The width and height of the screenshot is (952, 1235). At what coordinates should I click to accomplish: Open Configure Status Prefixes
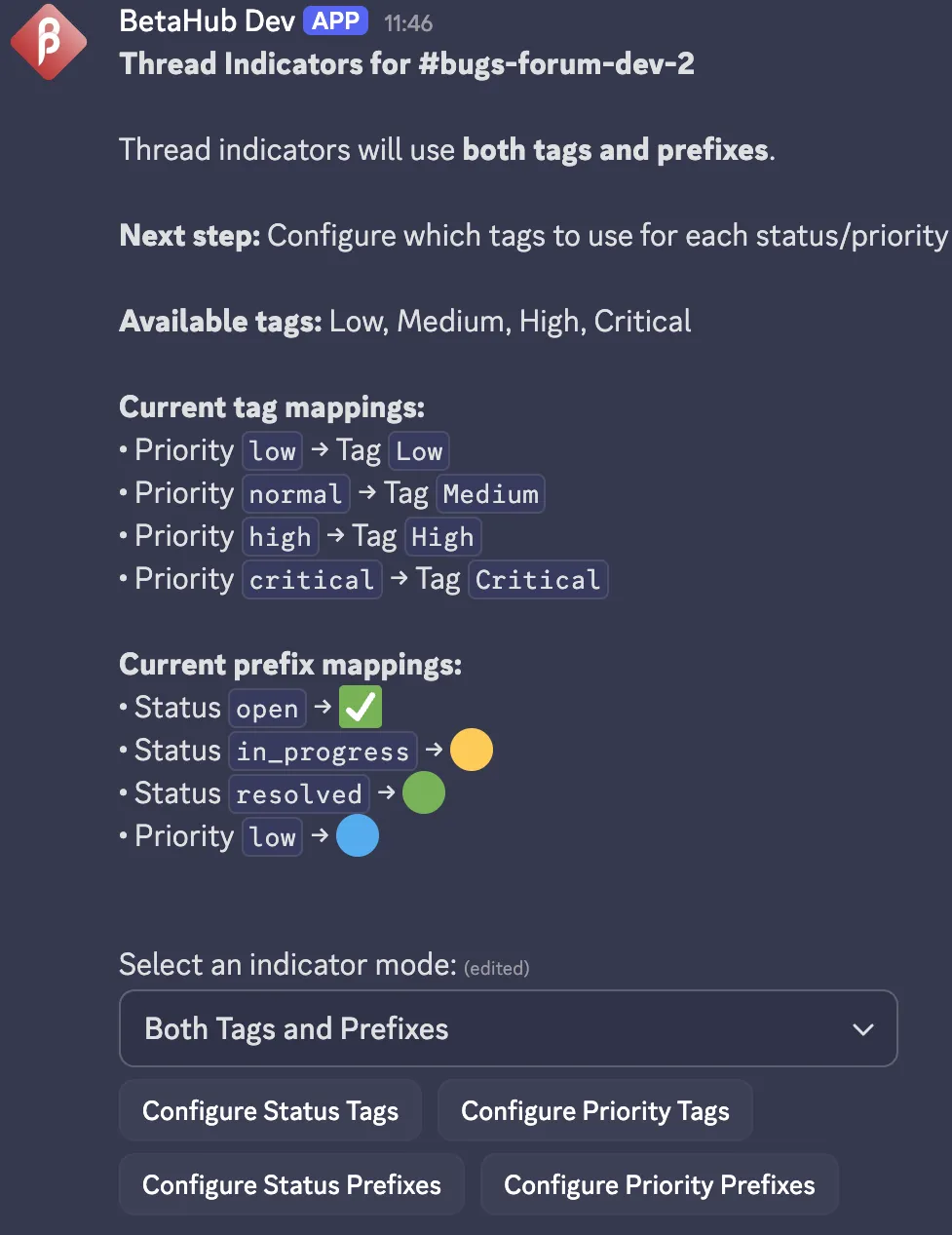coord(291,1184)
